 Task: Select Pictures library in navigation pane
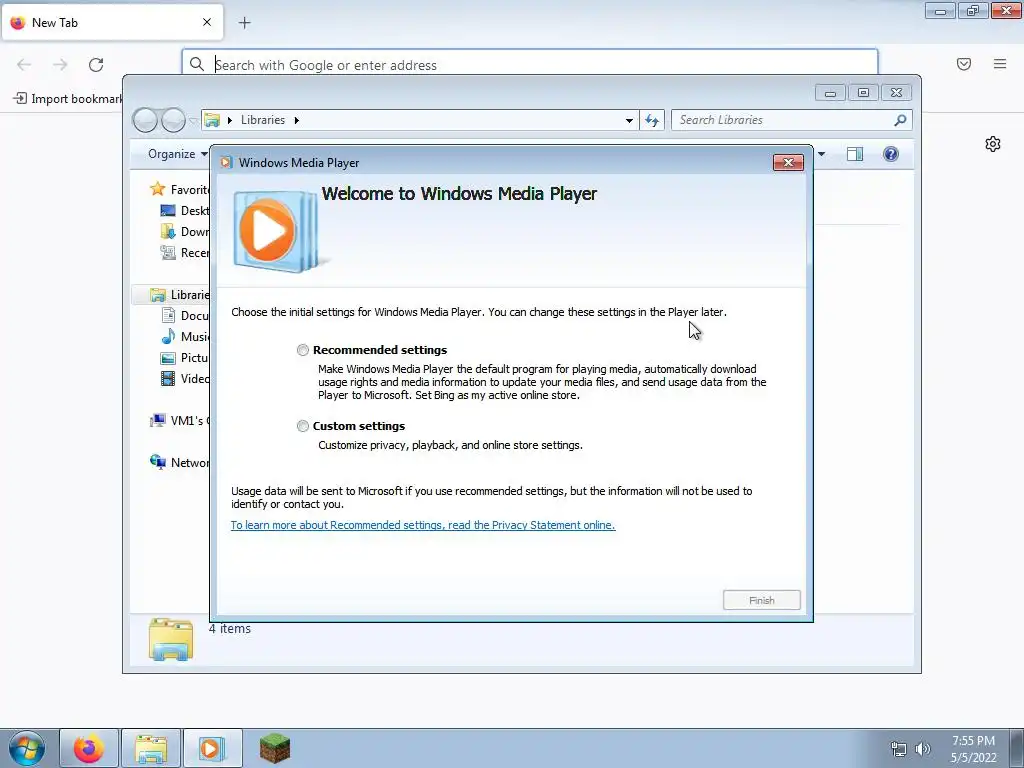[184, 358]
